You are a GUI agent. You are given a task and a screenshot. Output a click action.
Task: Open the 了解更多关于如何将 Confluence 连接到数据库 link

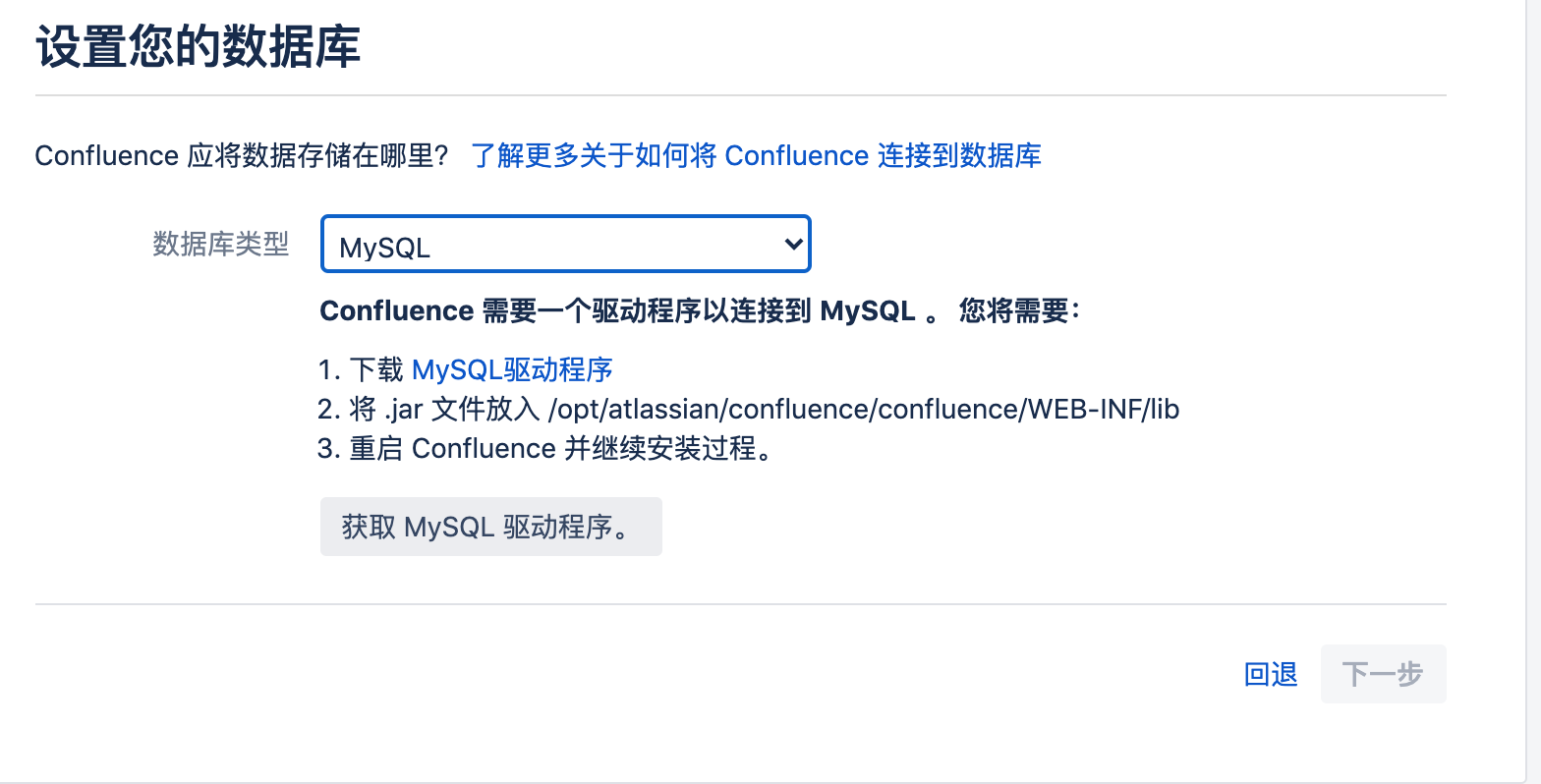756,155
